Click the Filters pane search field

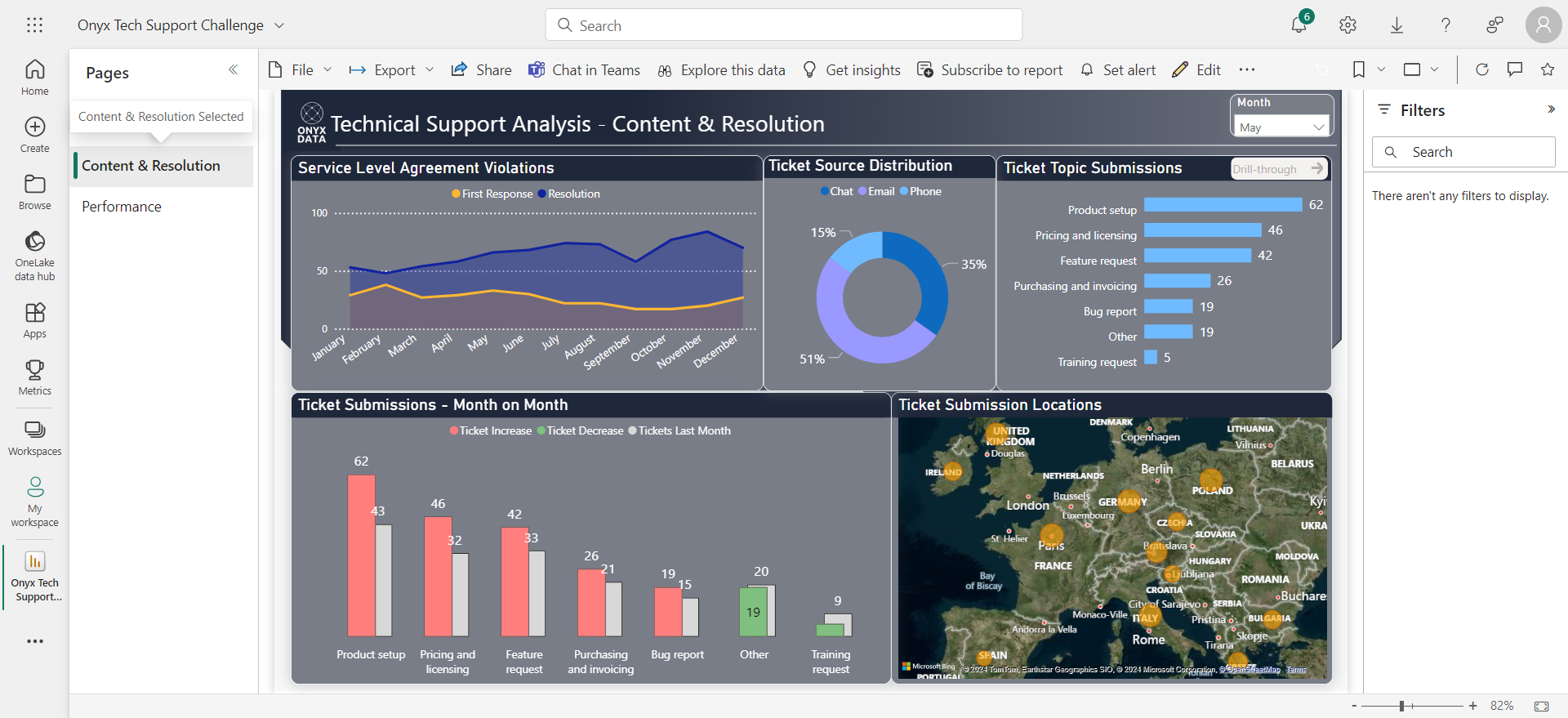pos(1463,152)
